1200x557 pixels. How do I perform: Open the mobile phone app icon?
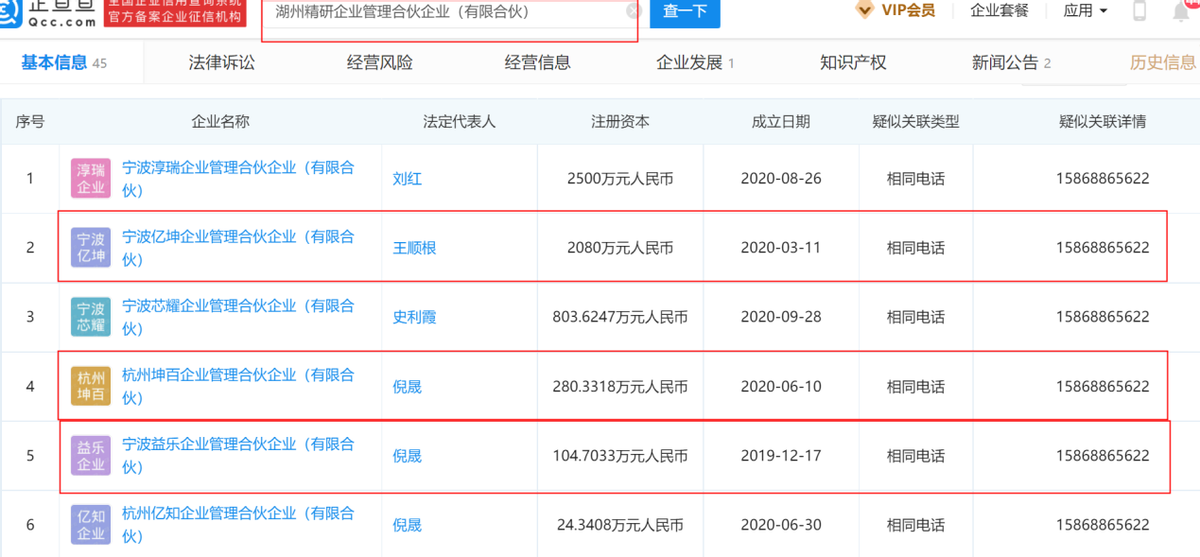click(1139, 11)
